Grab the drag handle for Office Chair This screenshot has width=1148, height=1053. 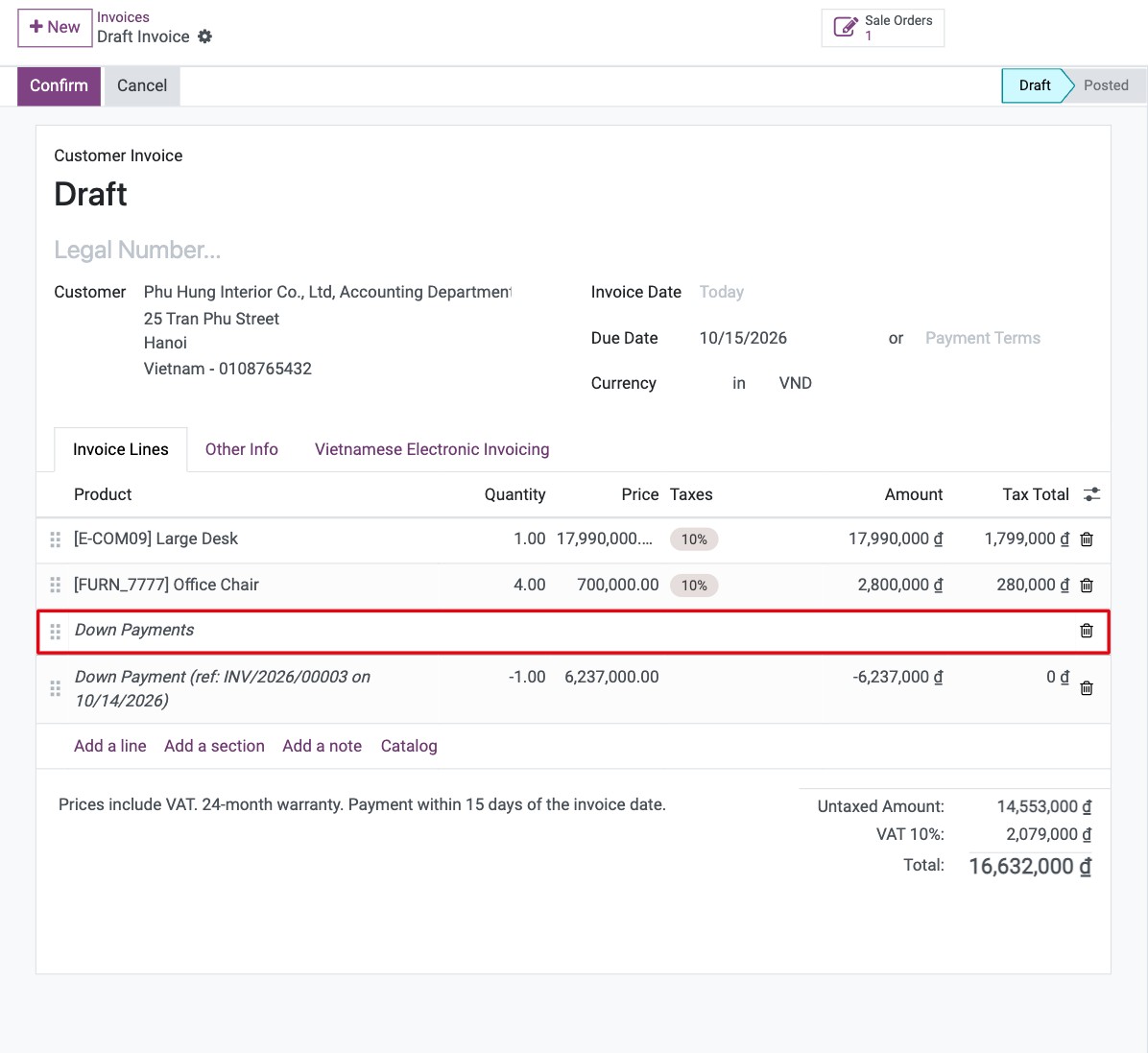(x=55, y=586)
